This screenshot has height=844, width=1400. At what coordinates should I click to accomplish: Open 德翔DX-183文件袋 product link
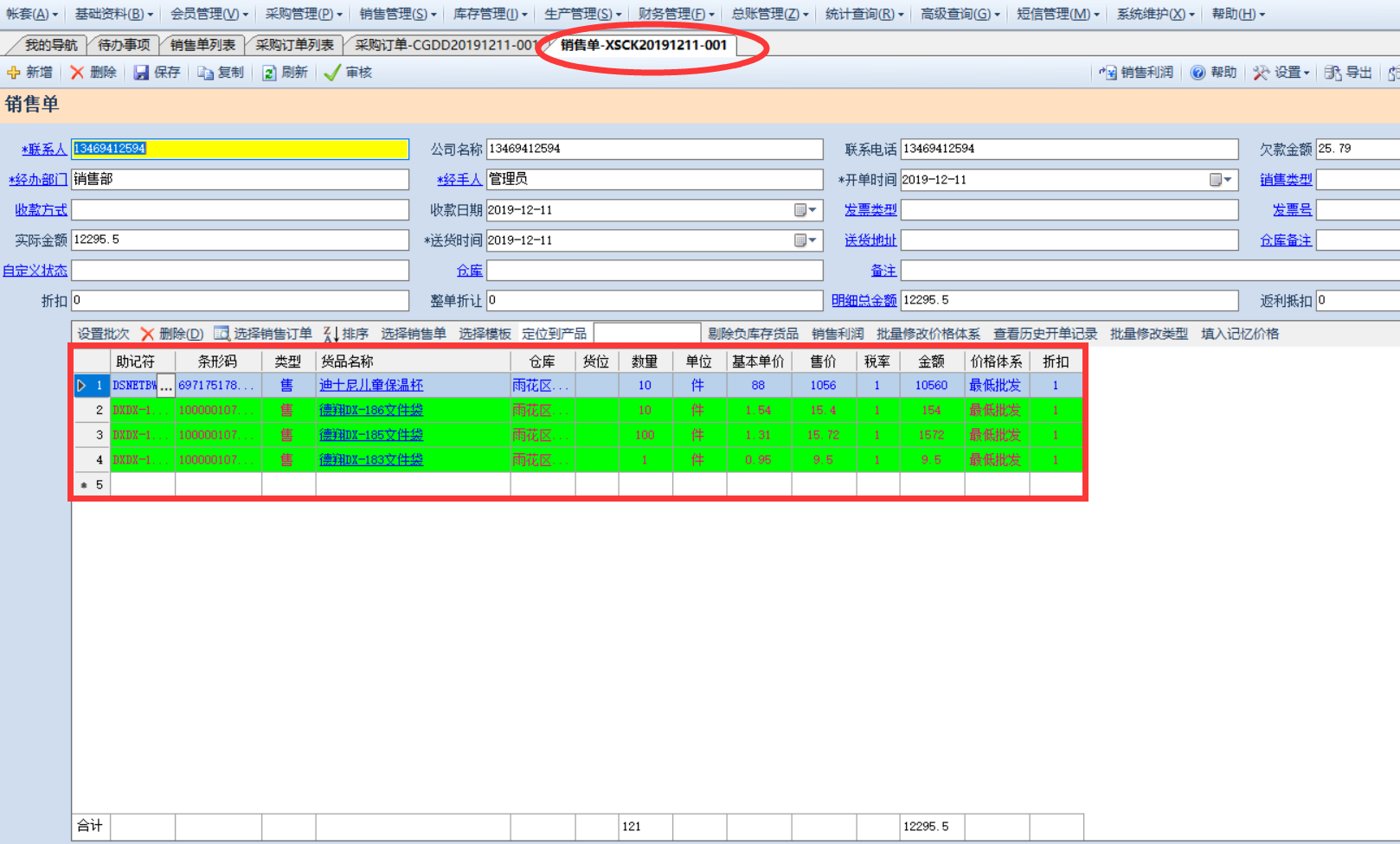(x=371, y=460)
